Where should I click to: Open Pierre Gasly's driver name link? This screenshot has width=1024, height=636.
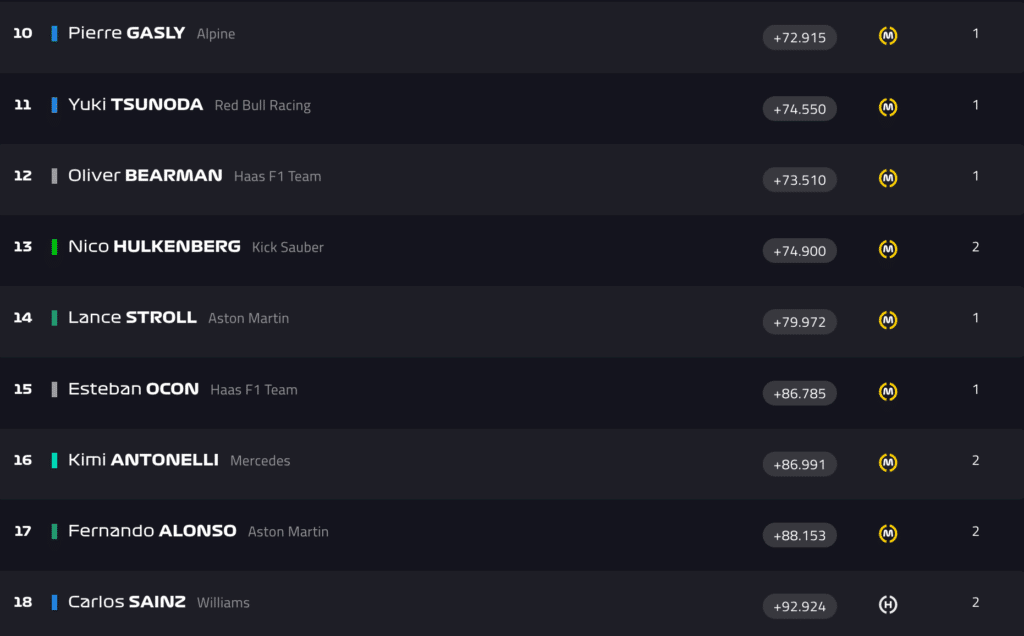click(126, 33)
